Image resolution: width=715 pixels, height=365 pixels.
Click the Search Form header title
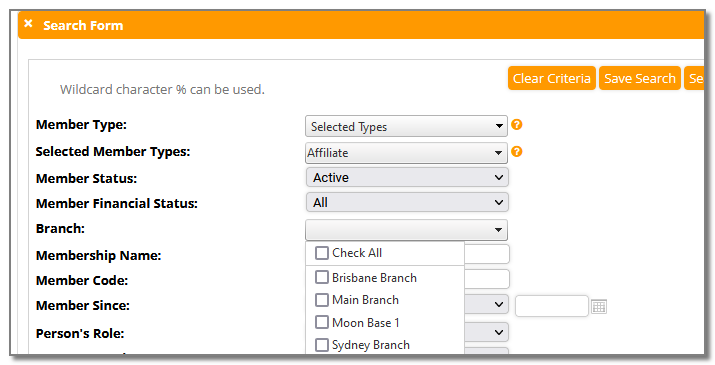tap(83, 26)
